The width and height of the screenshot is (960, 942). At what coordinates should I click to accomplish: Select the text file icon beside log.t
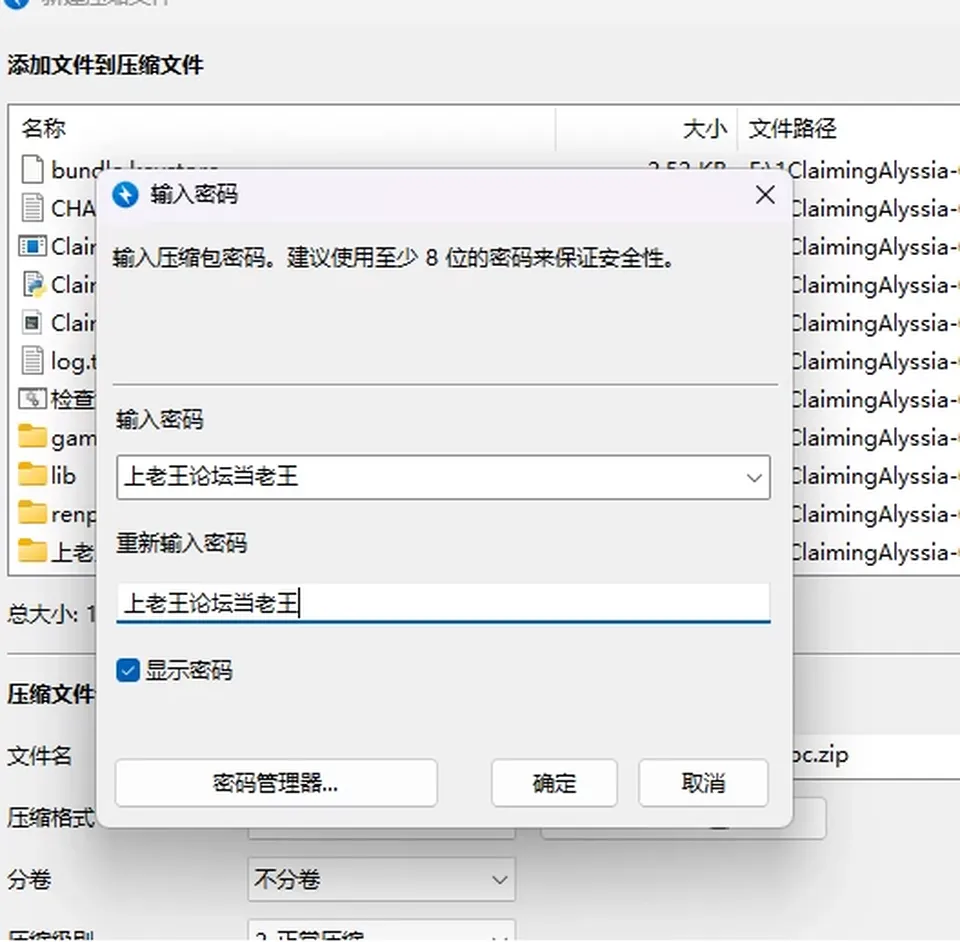click(32, 361)
